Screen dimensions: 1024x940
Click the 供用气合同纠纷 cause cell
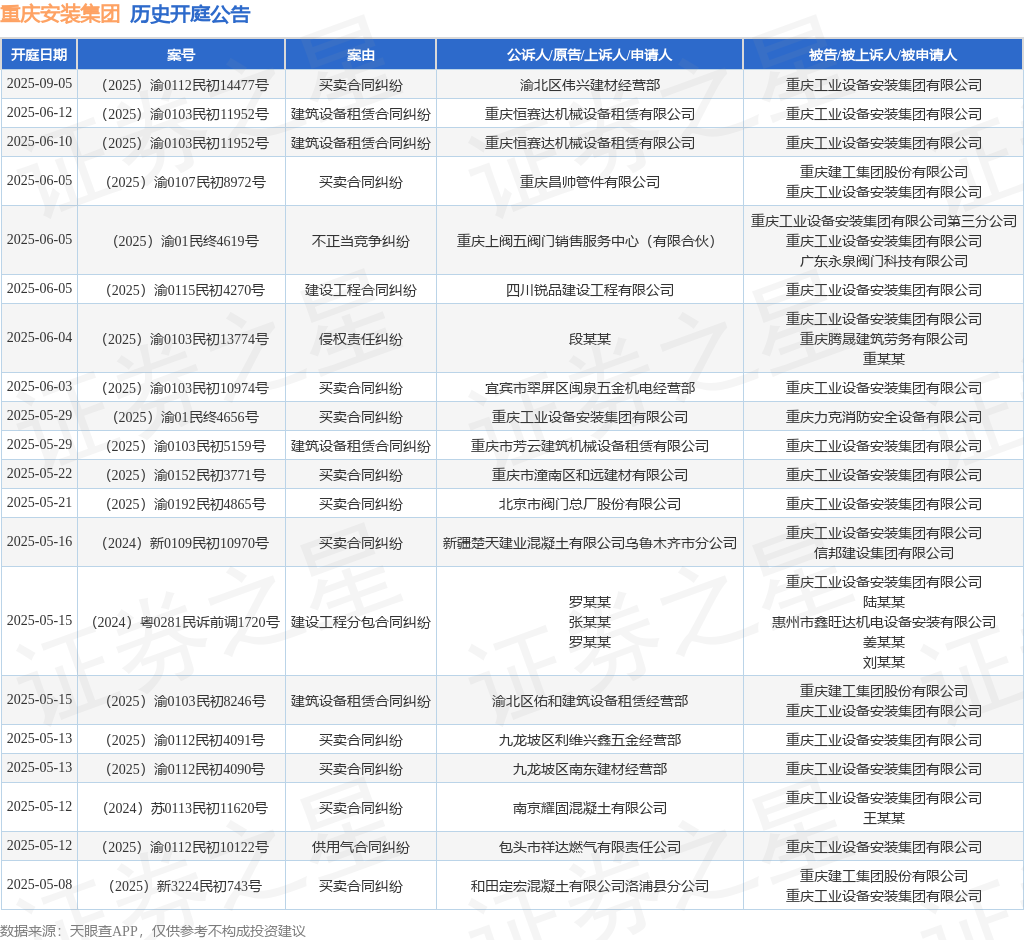[360, 847]
